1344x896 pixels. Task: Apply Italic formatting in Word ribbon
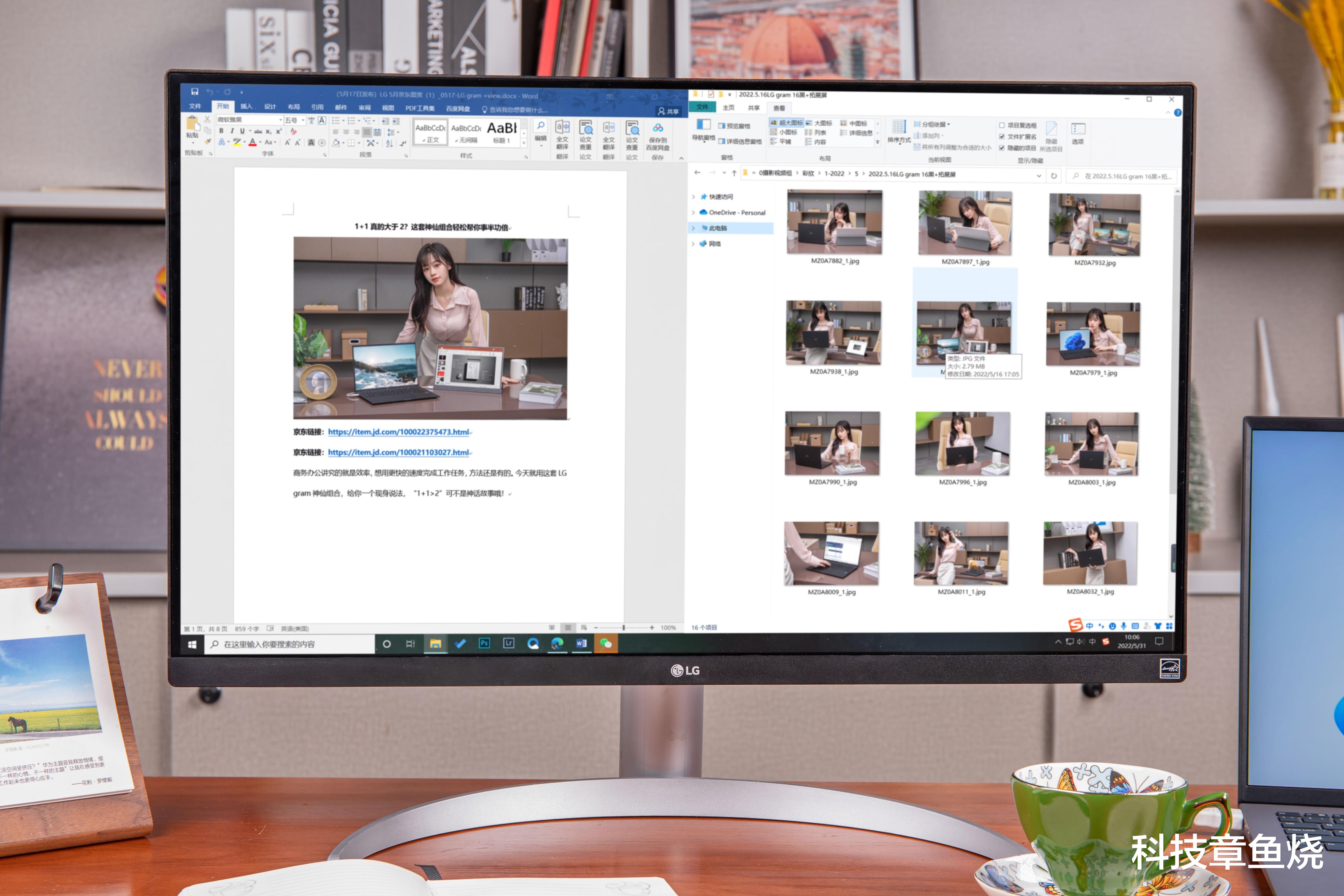tap(231, 131)
